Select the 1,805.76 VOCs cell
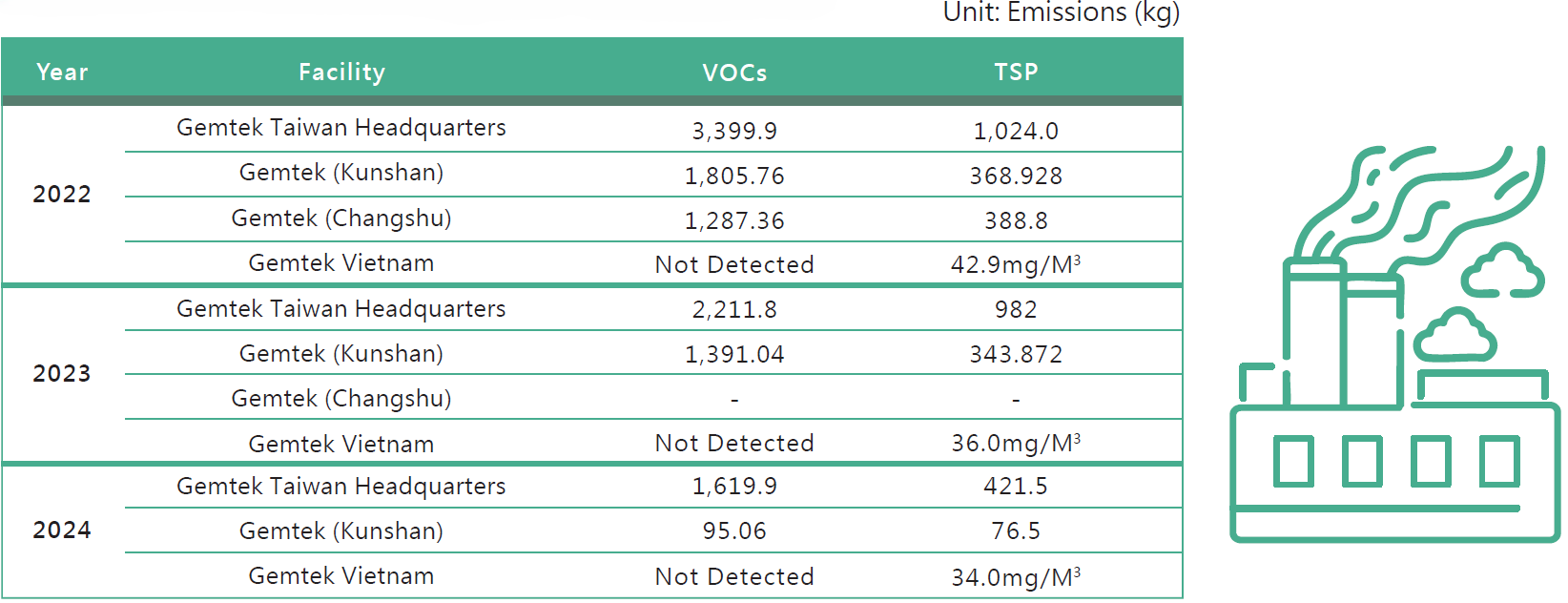Viewport: 1568px width, 603px height. [734, 176]
